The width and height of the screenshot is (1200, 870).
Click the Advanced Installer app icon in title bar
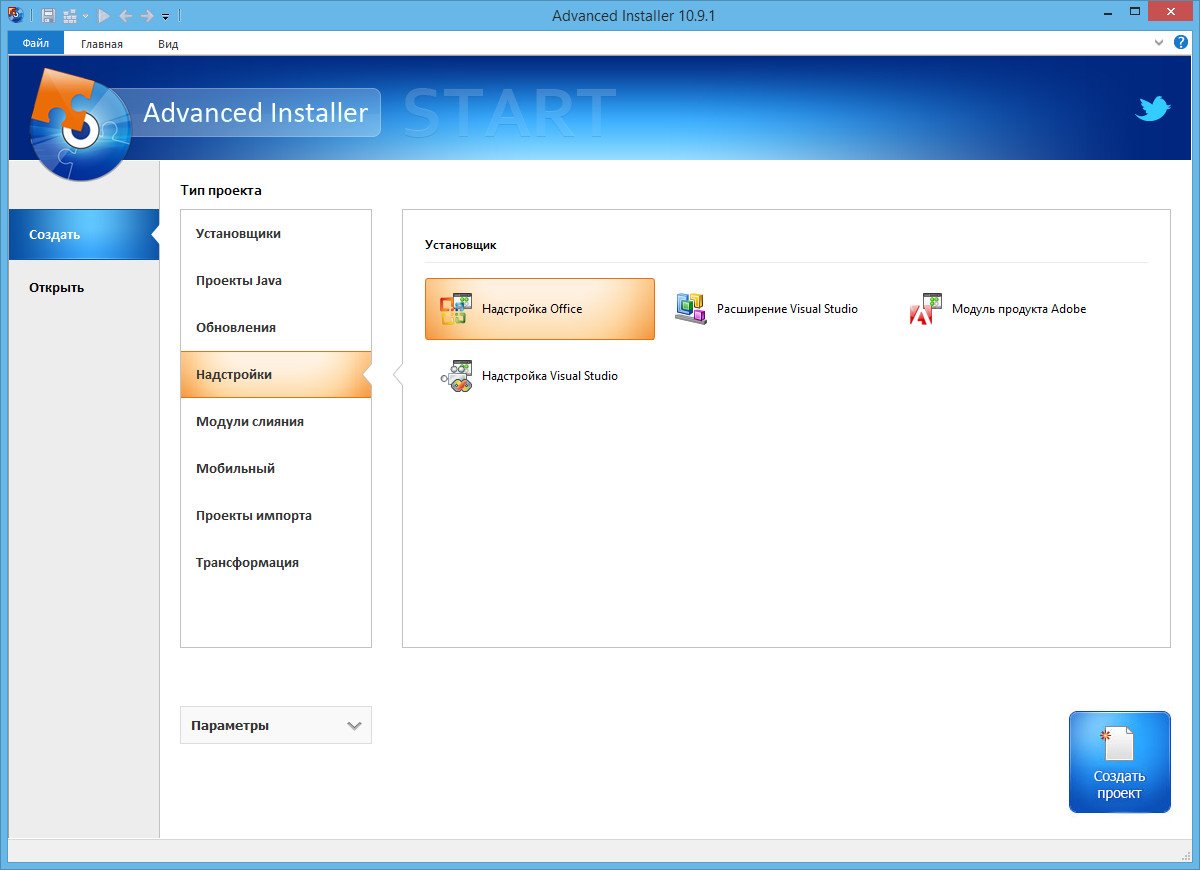[15, 15]
